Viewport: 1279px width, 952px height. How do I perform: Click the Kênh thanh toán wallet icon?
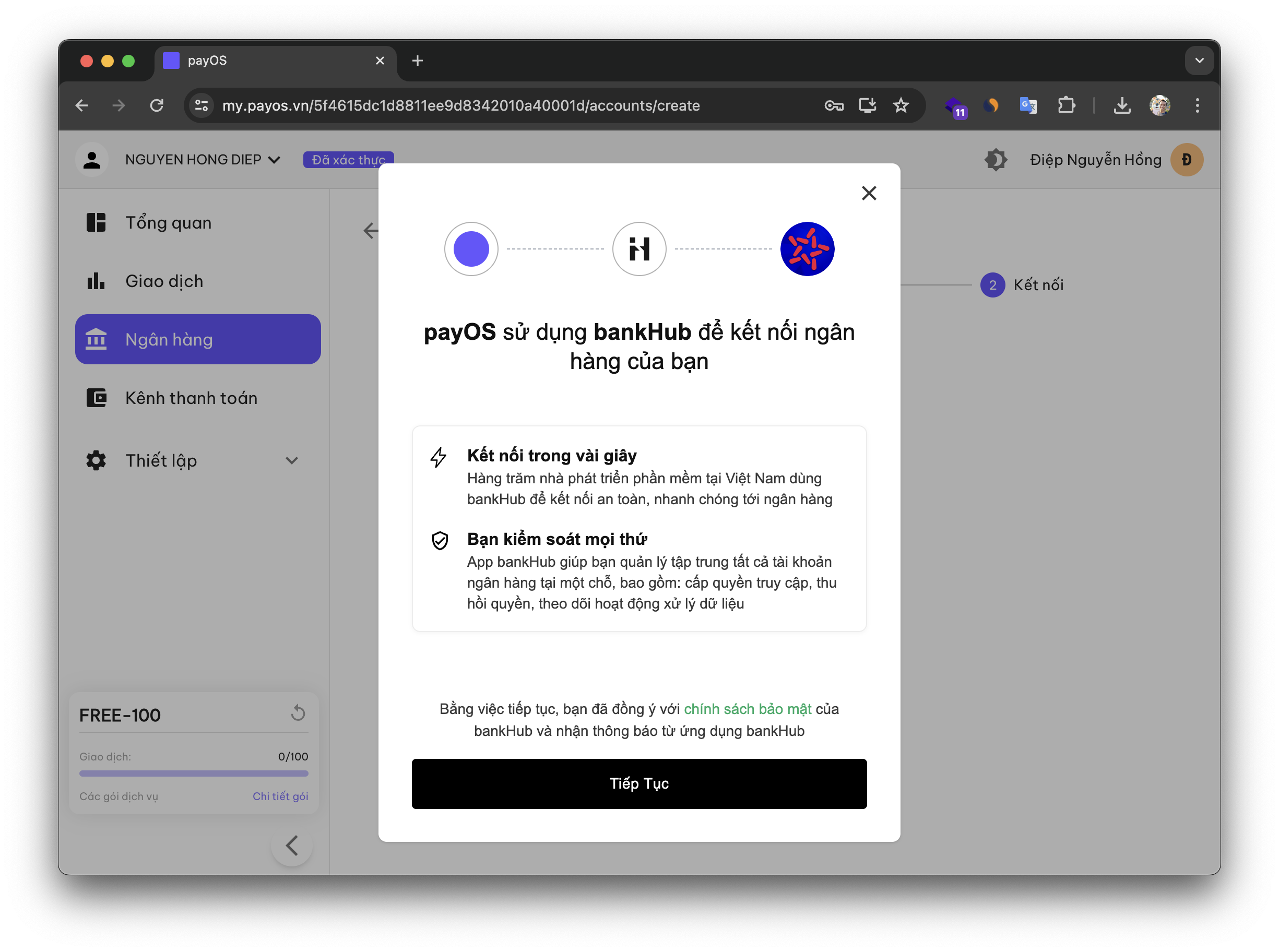pos(96,398)
